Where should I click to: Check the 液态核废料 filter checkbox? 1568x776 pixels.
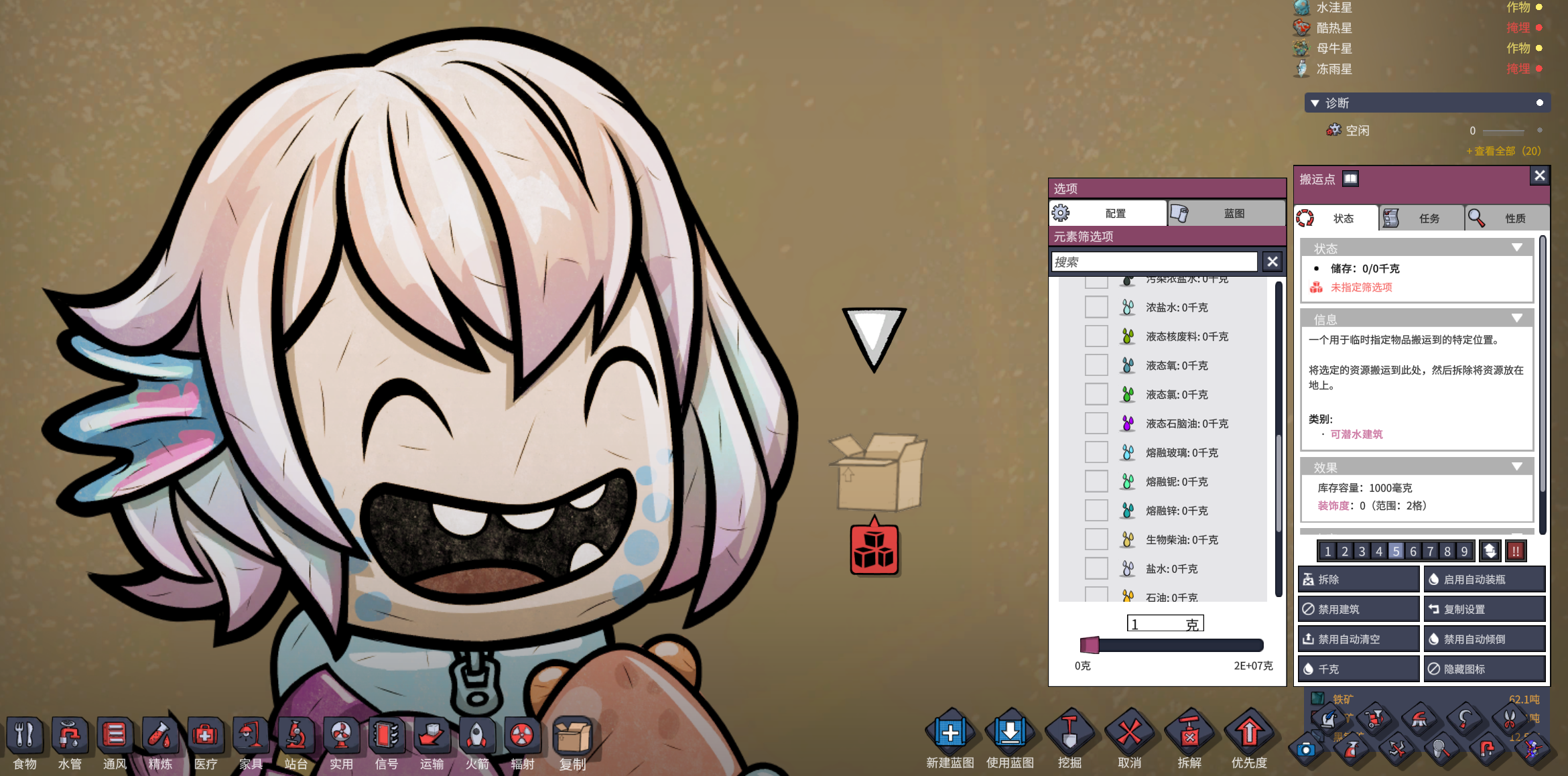[1096, 336]
